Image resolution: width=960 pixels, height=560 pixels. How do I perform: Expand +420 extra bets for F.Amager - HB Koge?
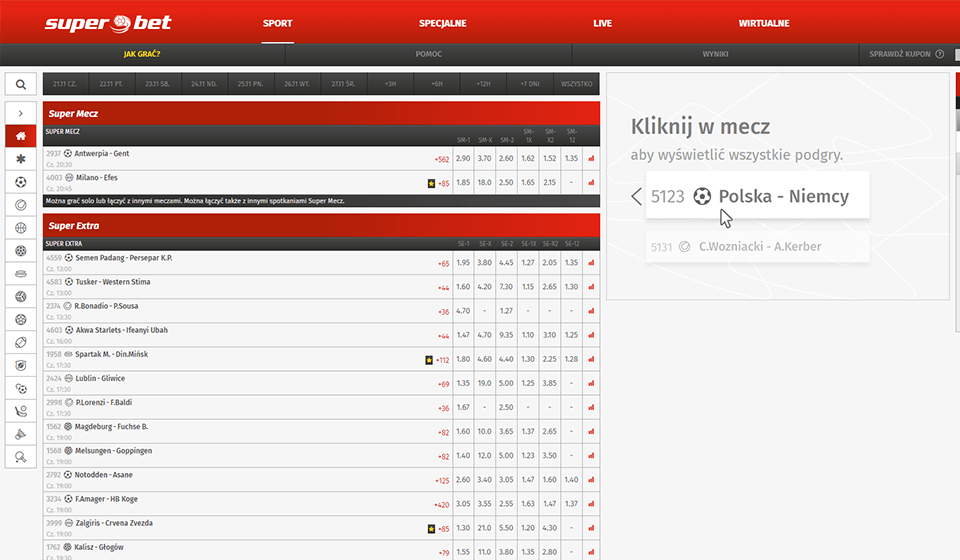(x=441, y=505)
